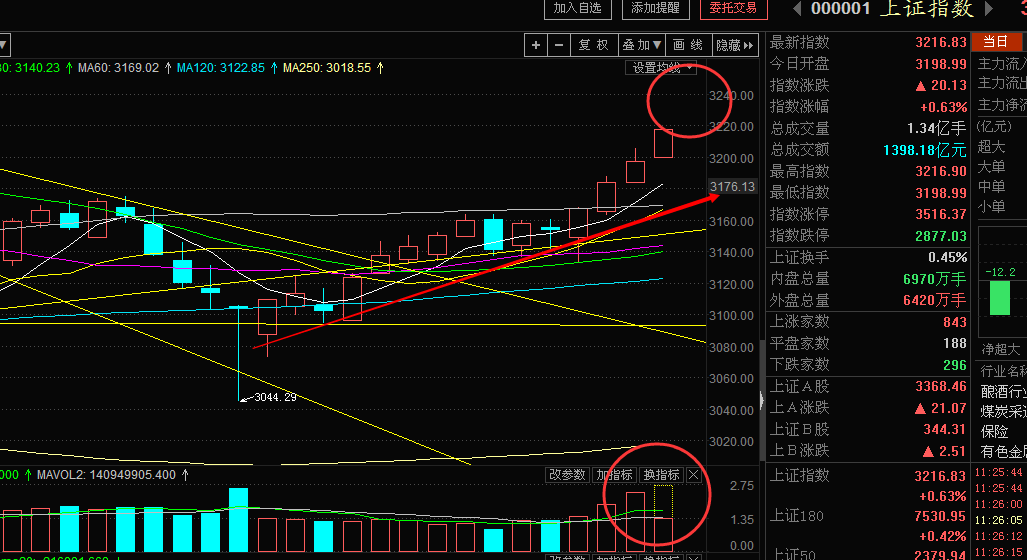
Task: Select 上证A股 value 3368.46
Action: coord(941,386)
